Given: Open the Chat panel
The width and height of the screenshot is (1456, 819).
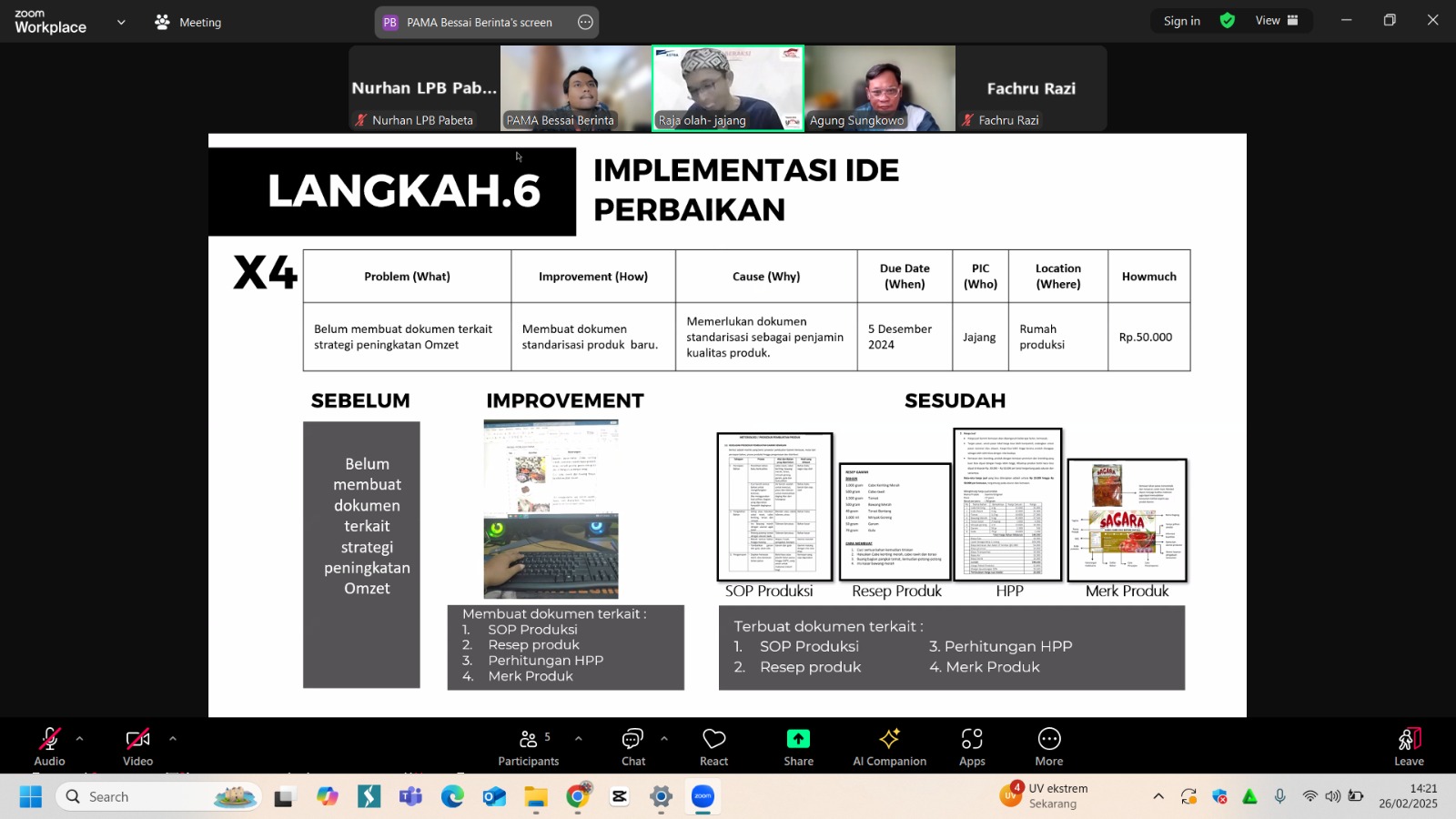Looking at the screenshot, I should click(x=632, y=746).
